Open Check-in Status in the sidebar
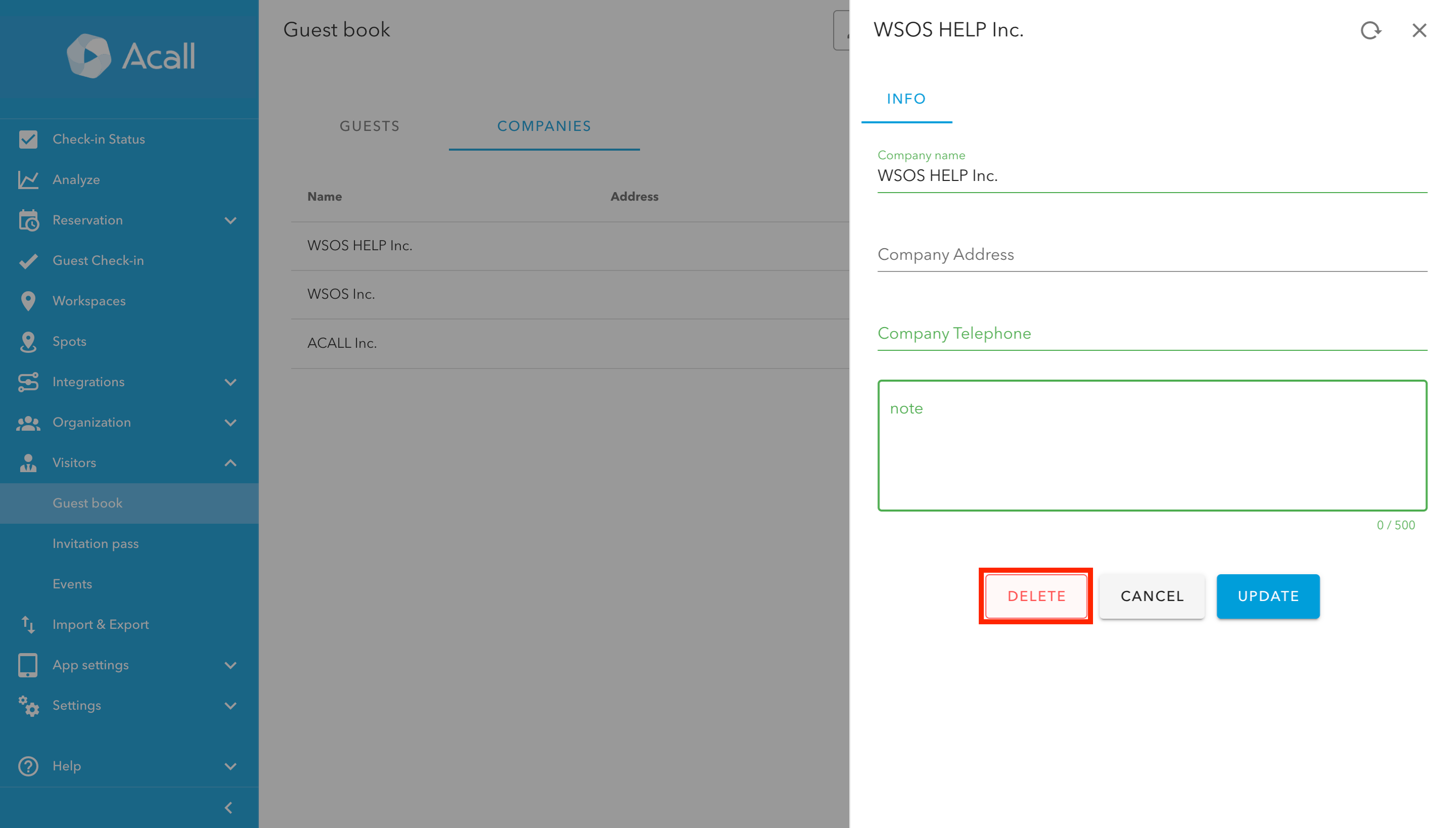The width and height of the screenshot is (1456, 828). pos(129,140)
